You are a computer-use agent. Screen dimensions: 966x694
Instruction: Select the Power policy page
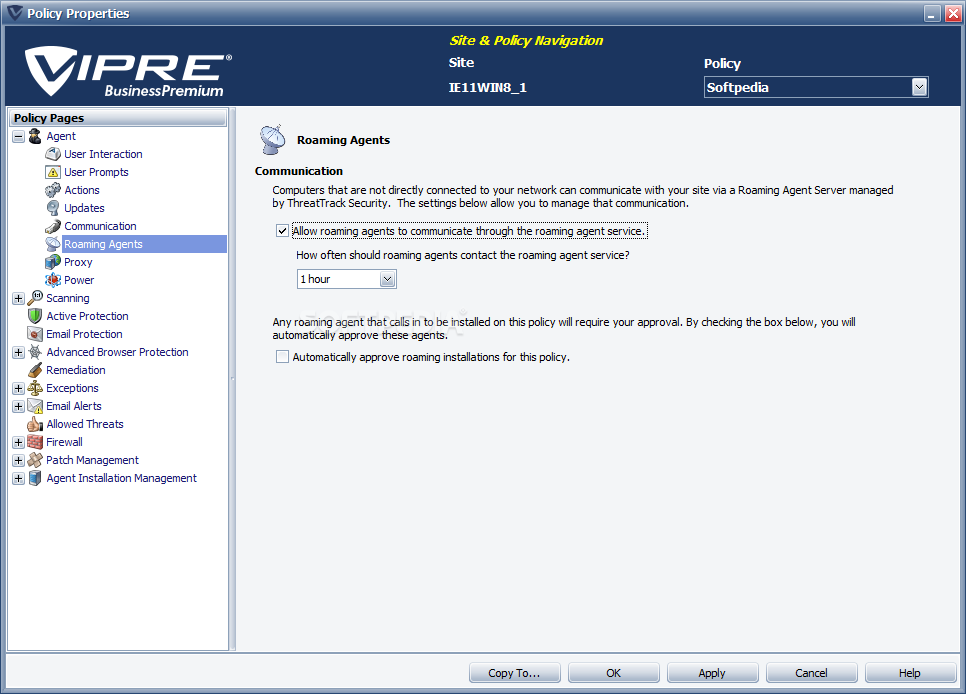[x=79, y=280]
